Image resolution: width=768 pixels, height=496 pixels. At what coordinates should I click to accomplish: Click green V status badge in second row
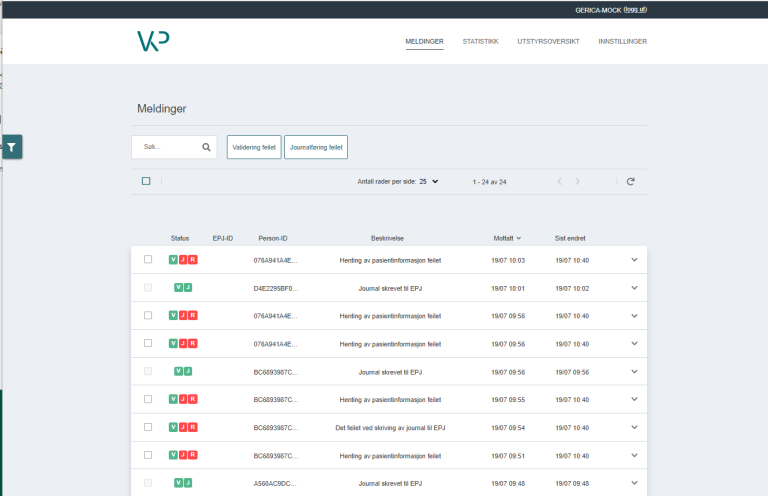178,288
